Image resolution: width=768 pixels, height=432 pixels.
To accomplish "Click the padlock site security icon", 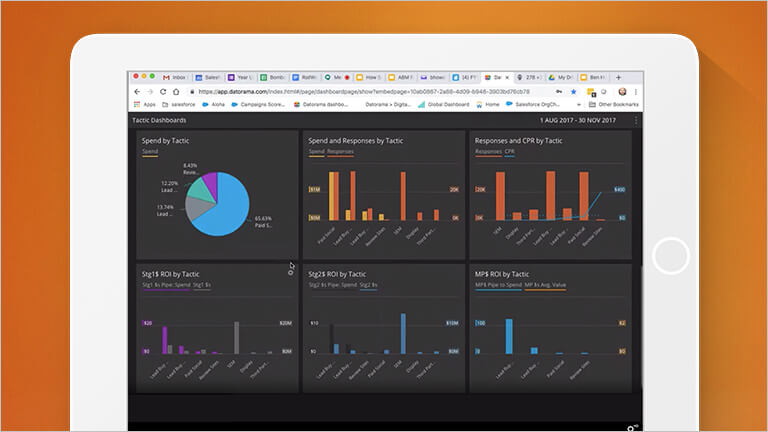I will [x=192, y=92].
